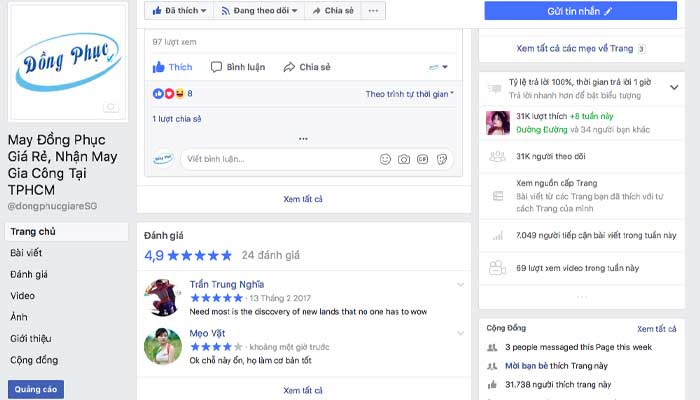Click 69 lượt xem video row
This screenshot has width=700, height=400.
[x=582, y=268]
